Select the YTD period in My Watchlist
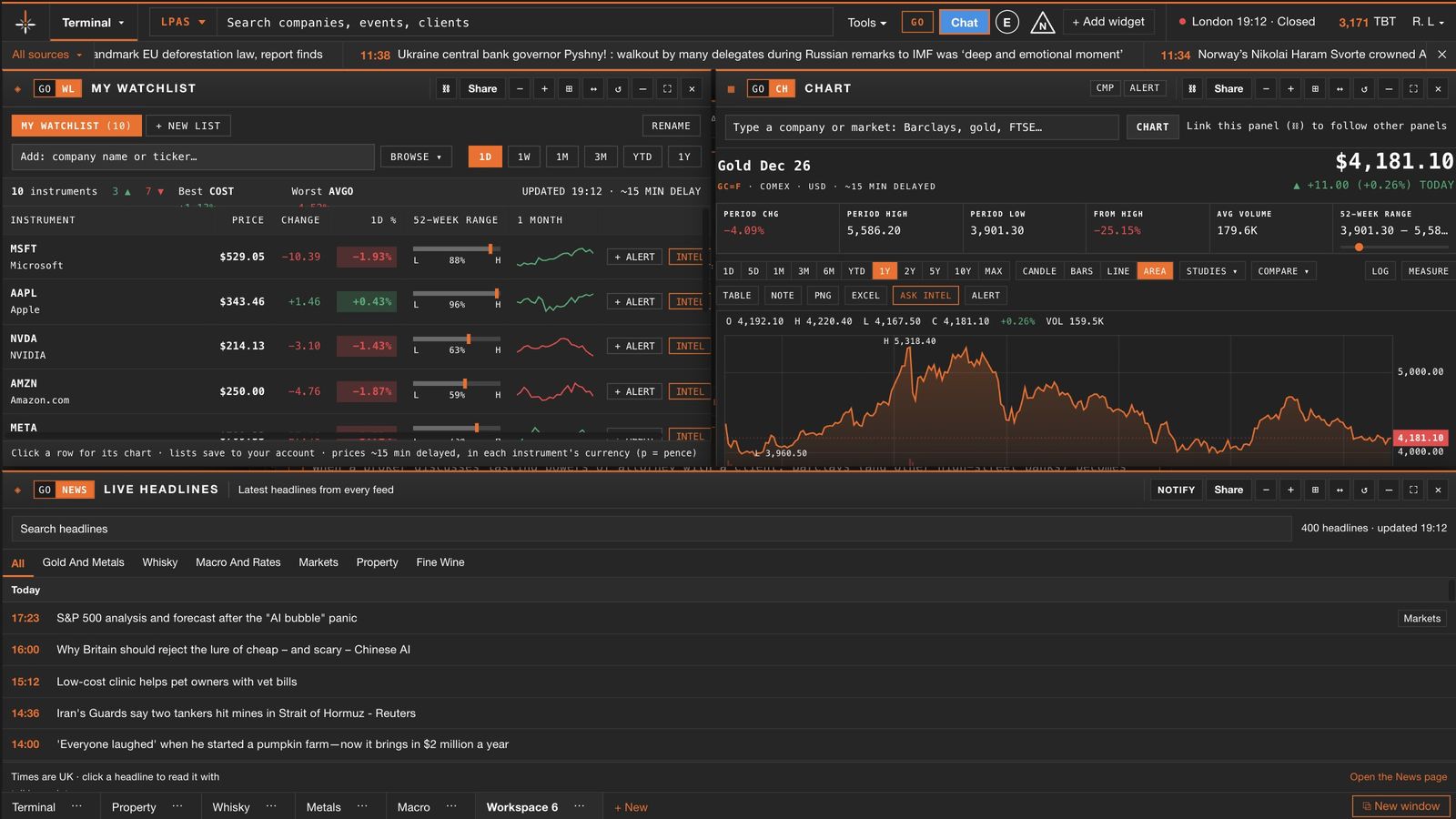The height and width of the screenshot is (819, 1456). point(642,157)
